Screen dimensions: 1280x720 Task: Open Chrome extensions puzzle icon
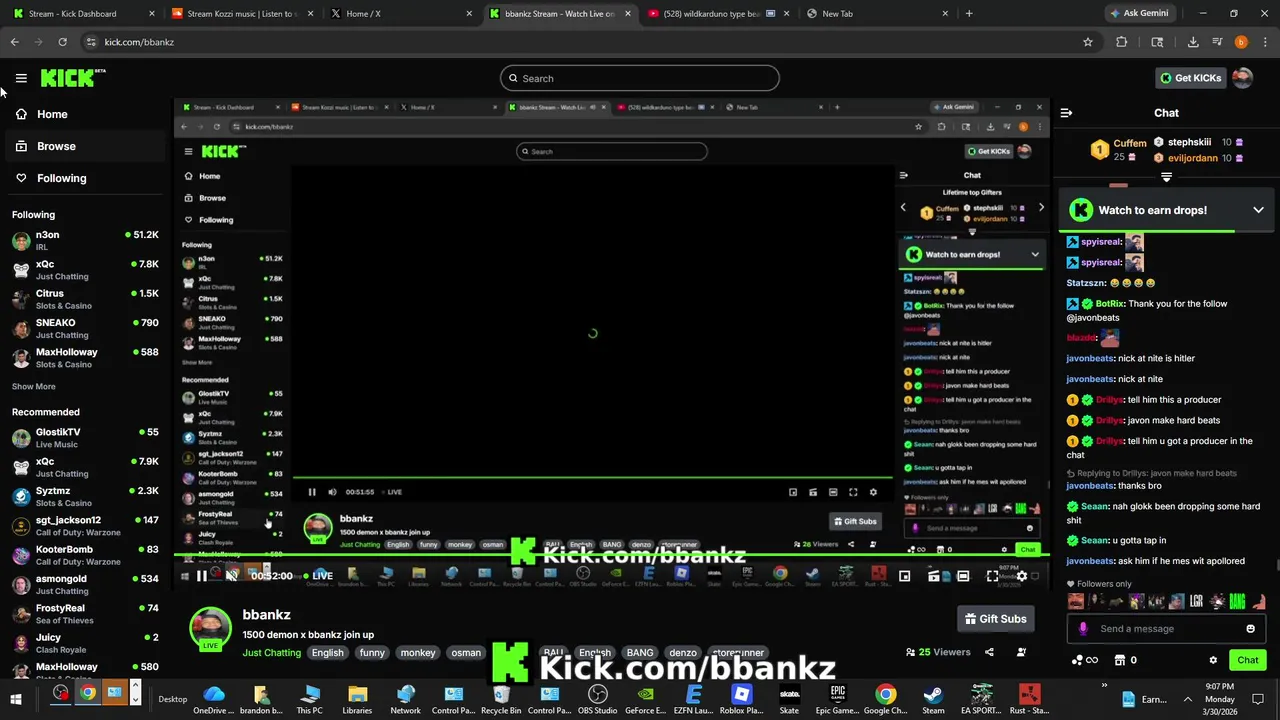point(1121,42)
